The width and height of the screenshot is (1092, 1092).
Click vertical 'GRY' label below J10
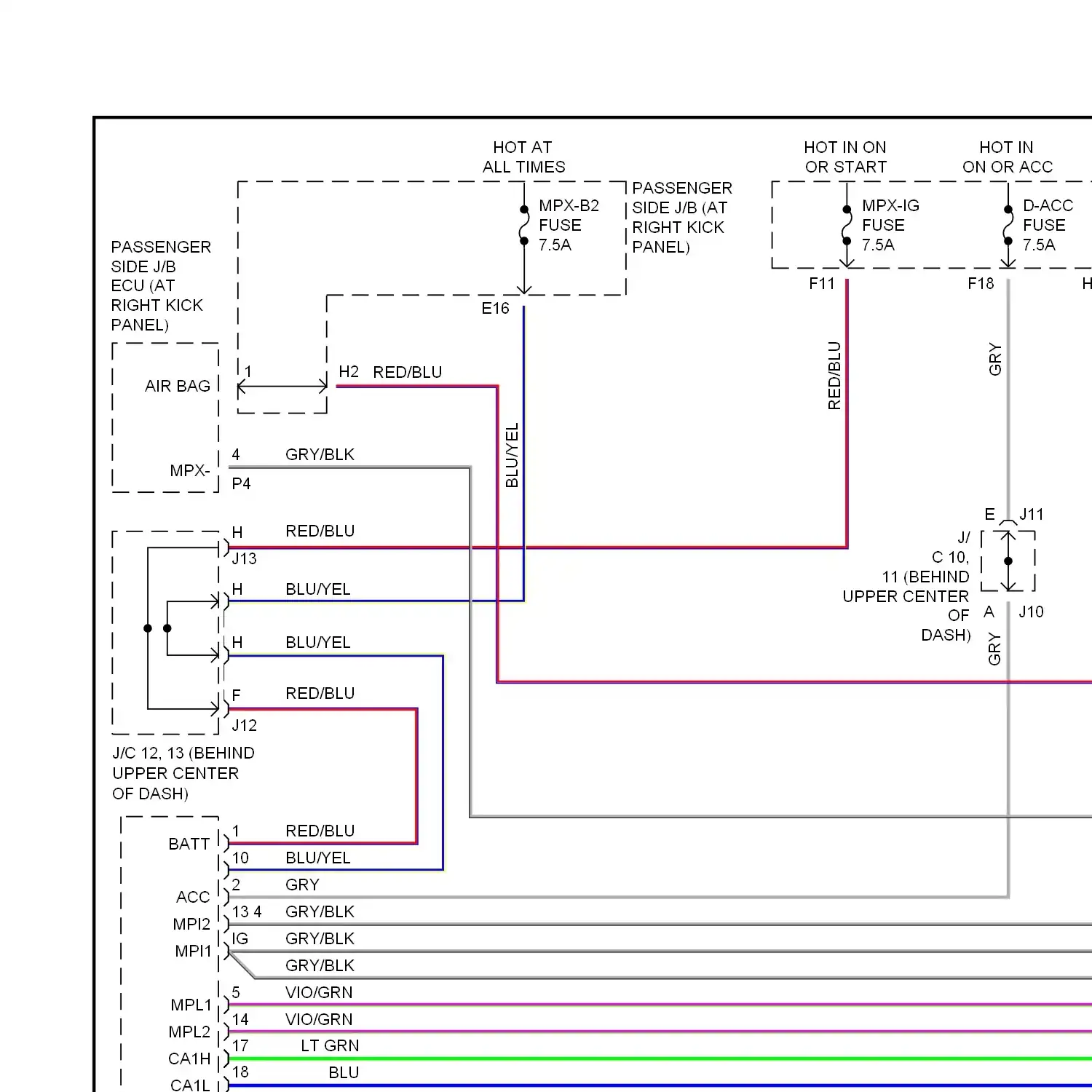(994, 649)
